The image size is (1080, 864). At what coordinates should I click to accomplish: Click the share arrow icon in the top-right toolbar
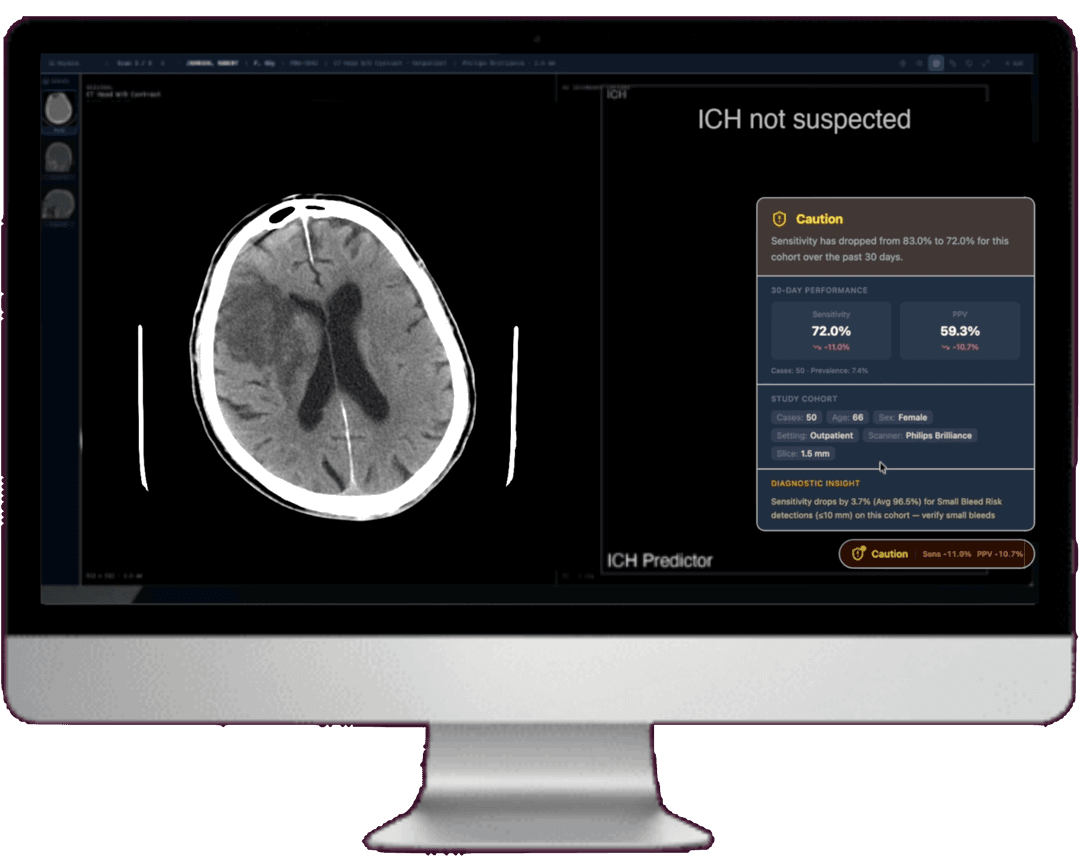(986, 63)
